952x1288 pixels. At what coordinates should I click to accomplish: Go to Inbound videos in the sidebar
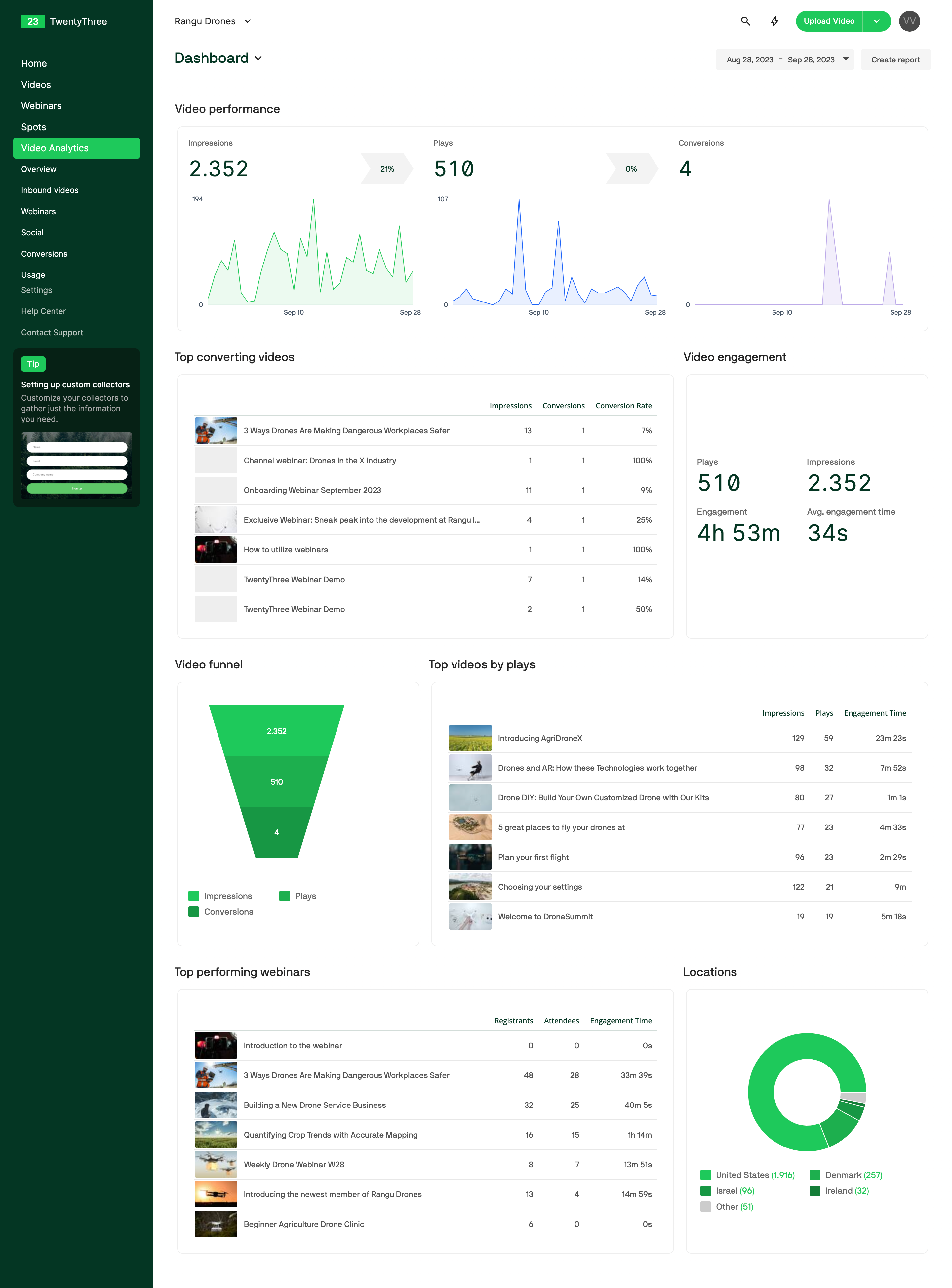pos(50,190)
